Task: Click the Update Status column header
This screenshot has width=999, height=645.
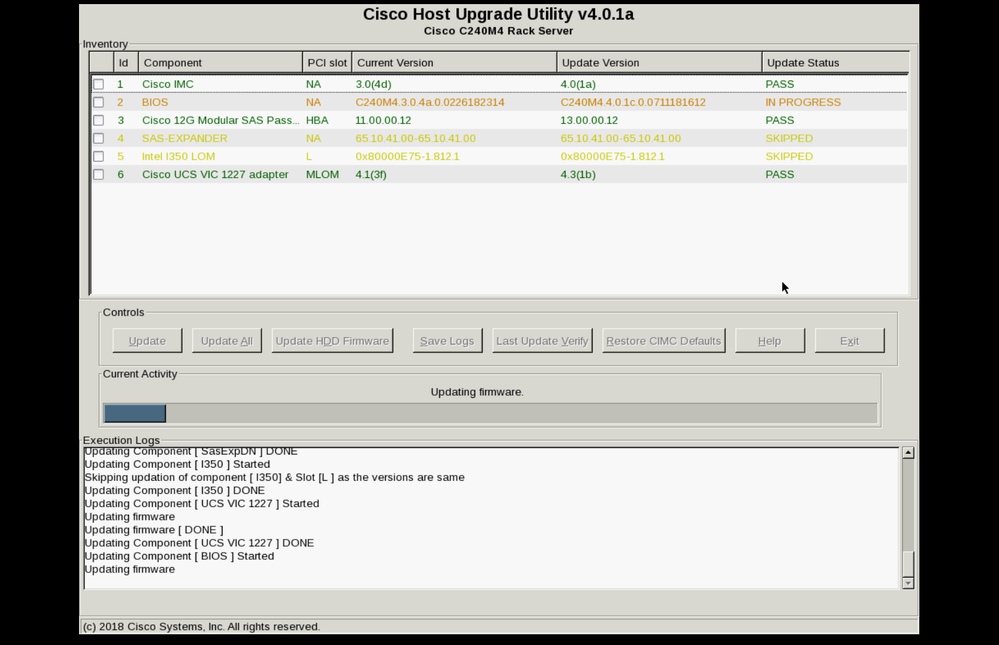Action: click(835, 62)
